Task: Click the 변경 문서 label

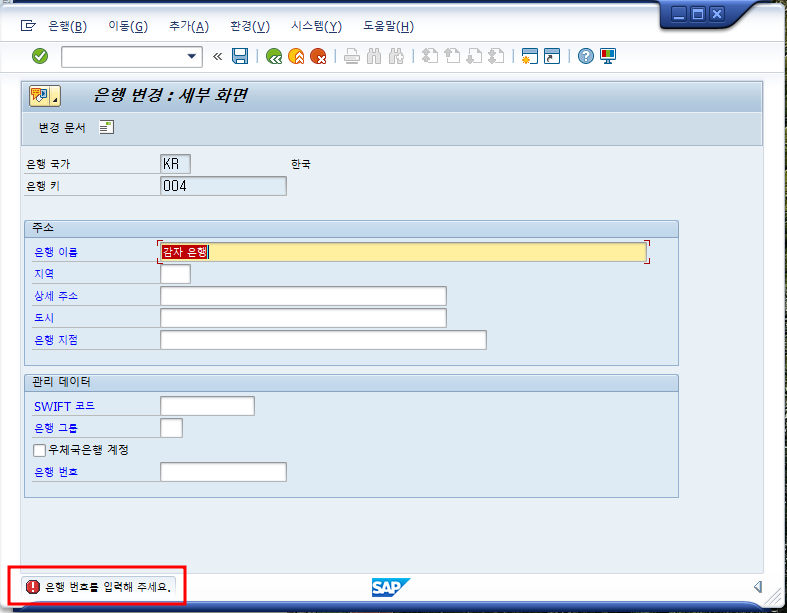Action: 62,128
